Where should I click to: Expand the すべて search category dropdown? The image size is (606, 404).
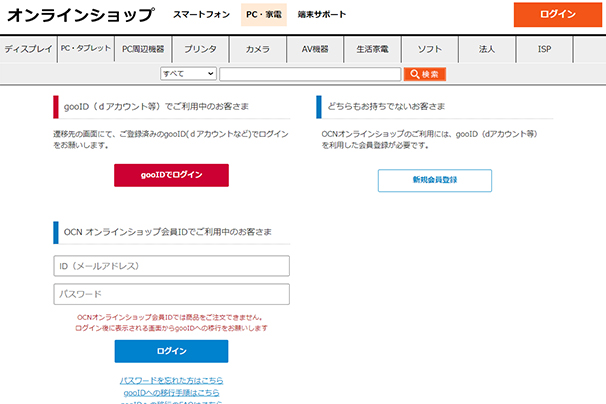(188, 74)
